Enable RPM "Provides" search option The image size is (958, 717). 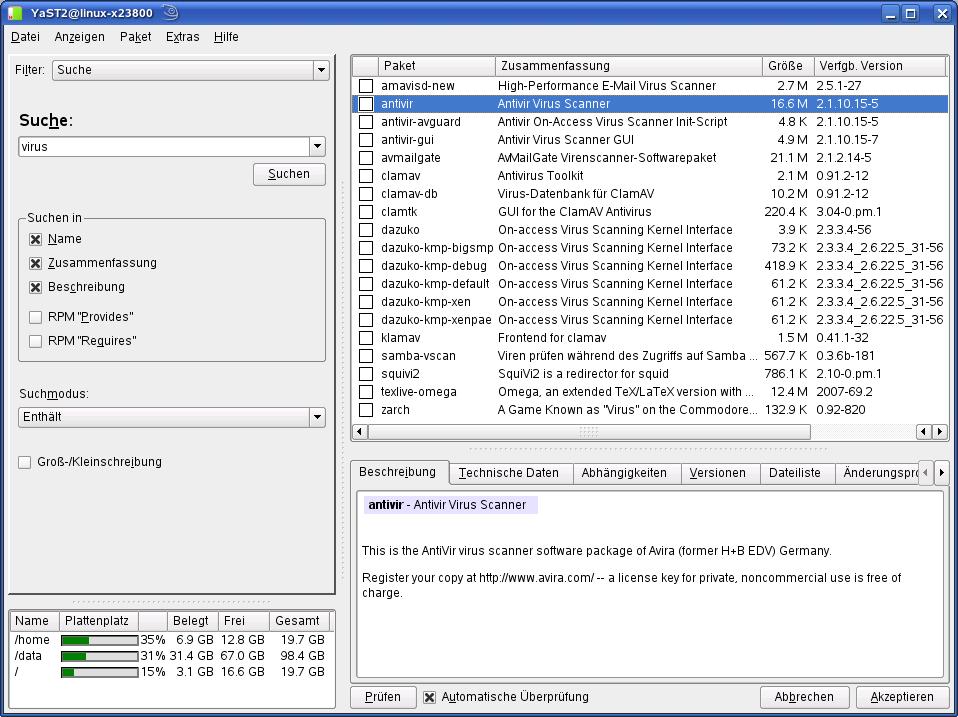tap(35, 317)
